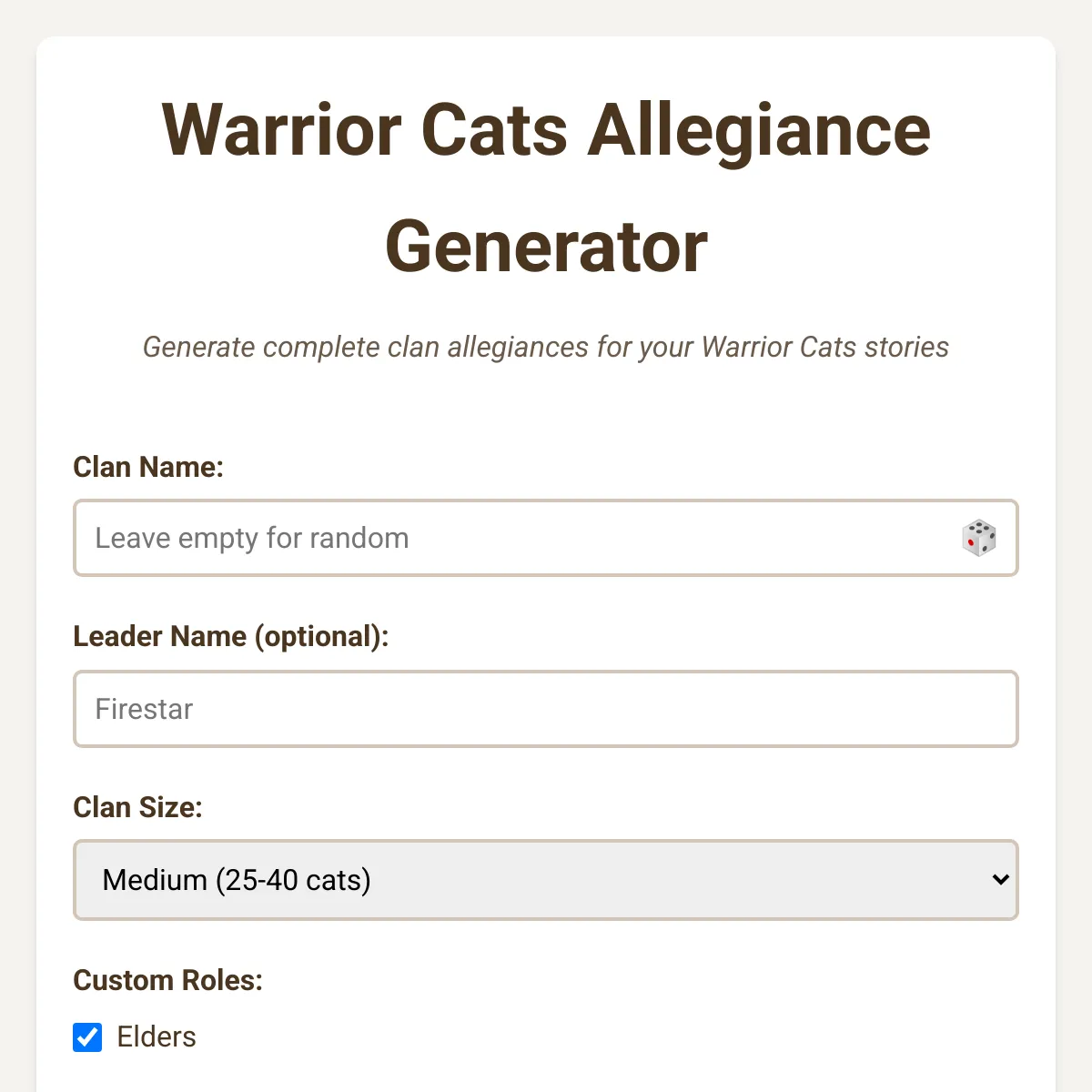Click the 'Firestar' placeholder text
The height and width of the screenshot is (1092, 1092).
pos(145,709)
